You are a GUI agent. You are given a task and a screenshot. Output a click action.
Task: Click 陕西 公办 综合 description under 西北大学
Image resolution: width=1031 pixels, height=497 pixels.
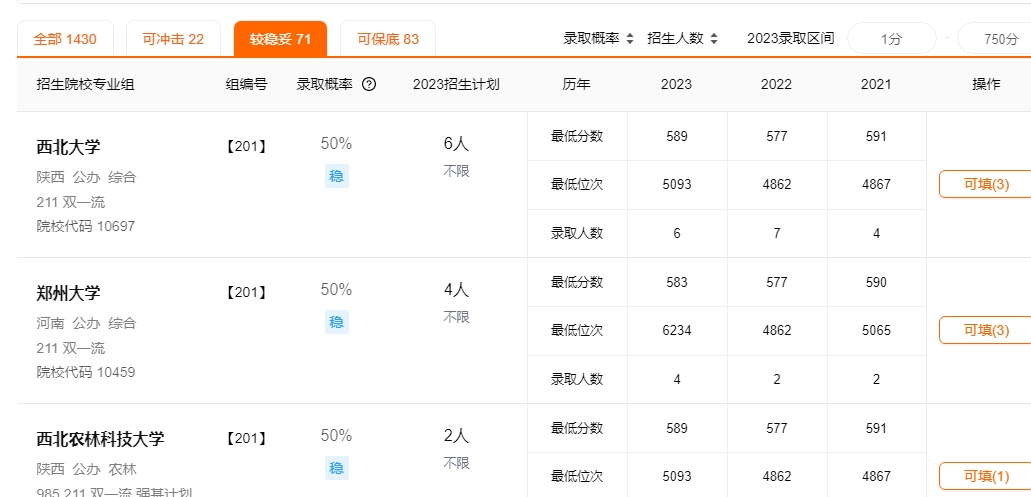point(86,178)
